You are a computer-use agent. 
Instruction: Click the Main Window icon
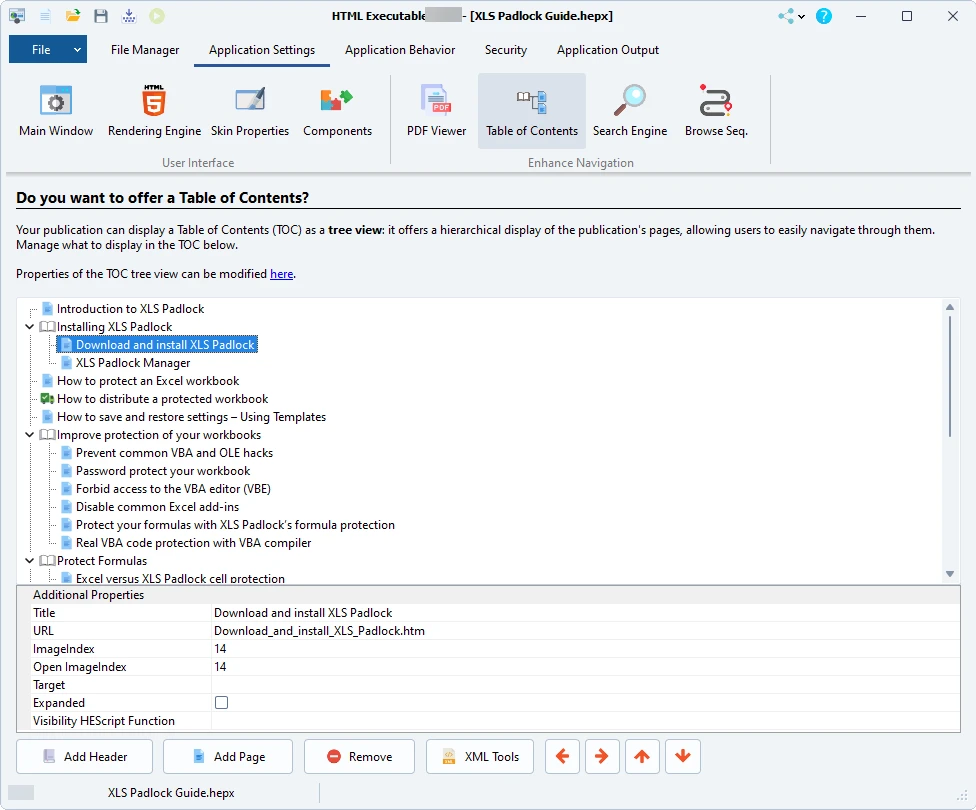pos(56,111)
